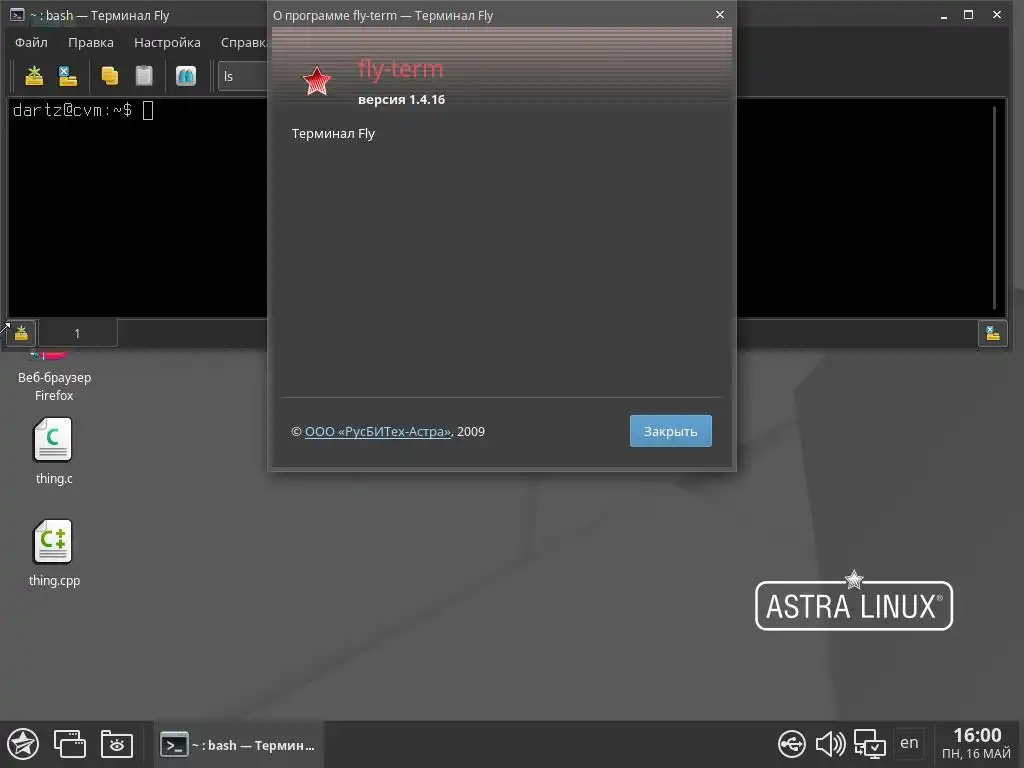Click the Веб-браузер Firefox desktop label
The width and height of the screenshot is (1024, 768).
tap(54, 386)
